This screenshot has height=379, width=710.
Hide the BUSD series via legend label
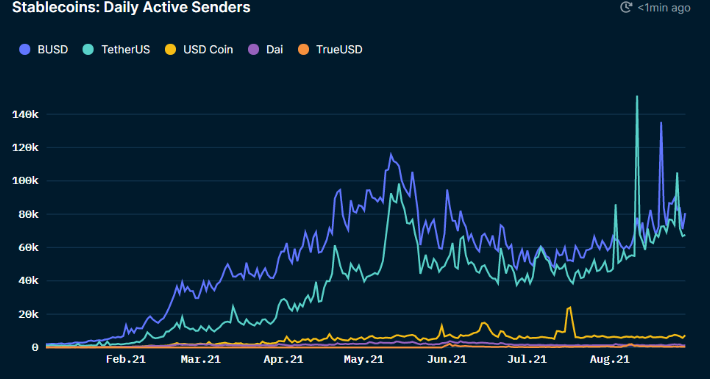[x=53, y=49]
